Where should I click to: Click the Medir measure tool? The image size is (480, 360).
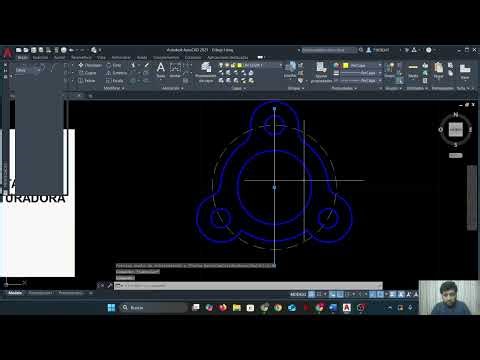(413, 70)
